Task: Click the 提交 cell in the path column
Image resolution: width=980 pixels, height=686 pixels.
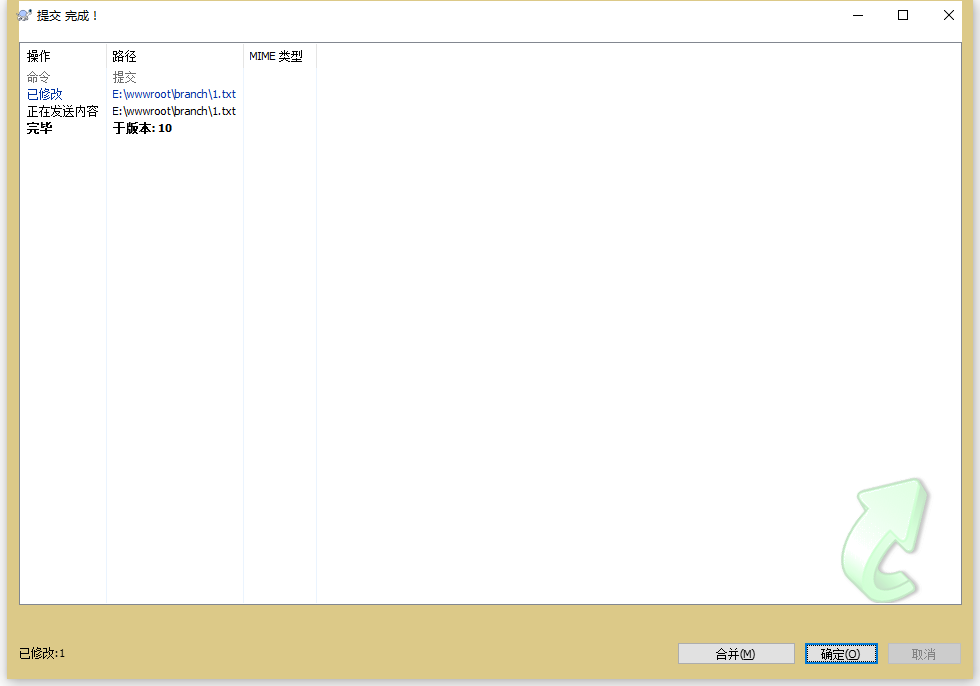Action: (124, 77)
